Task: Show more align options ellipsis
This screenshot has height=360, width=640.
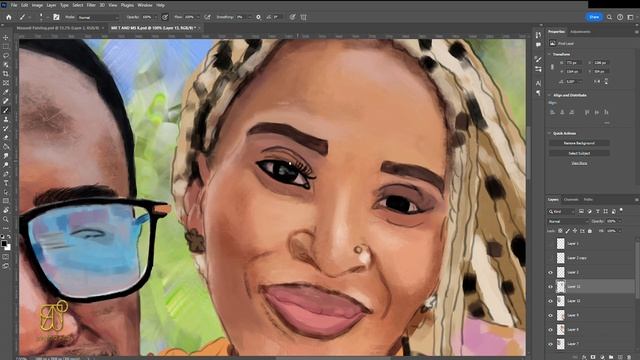Action: point(607,122)
